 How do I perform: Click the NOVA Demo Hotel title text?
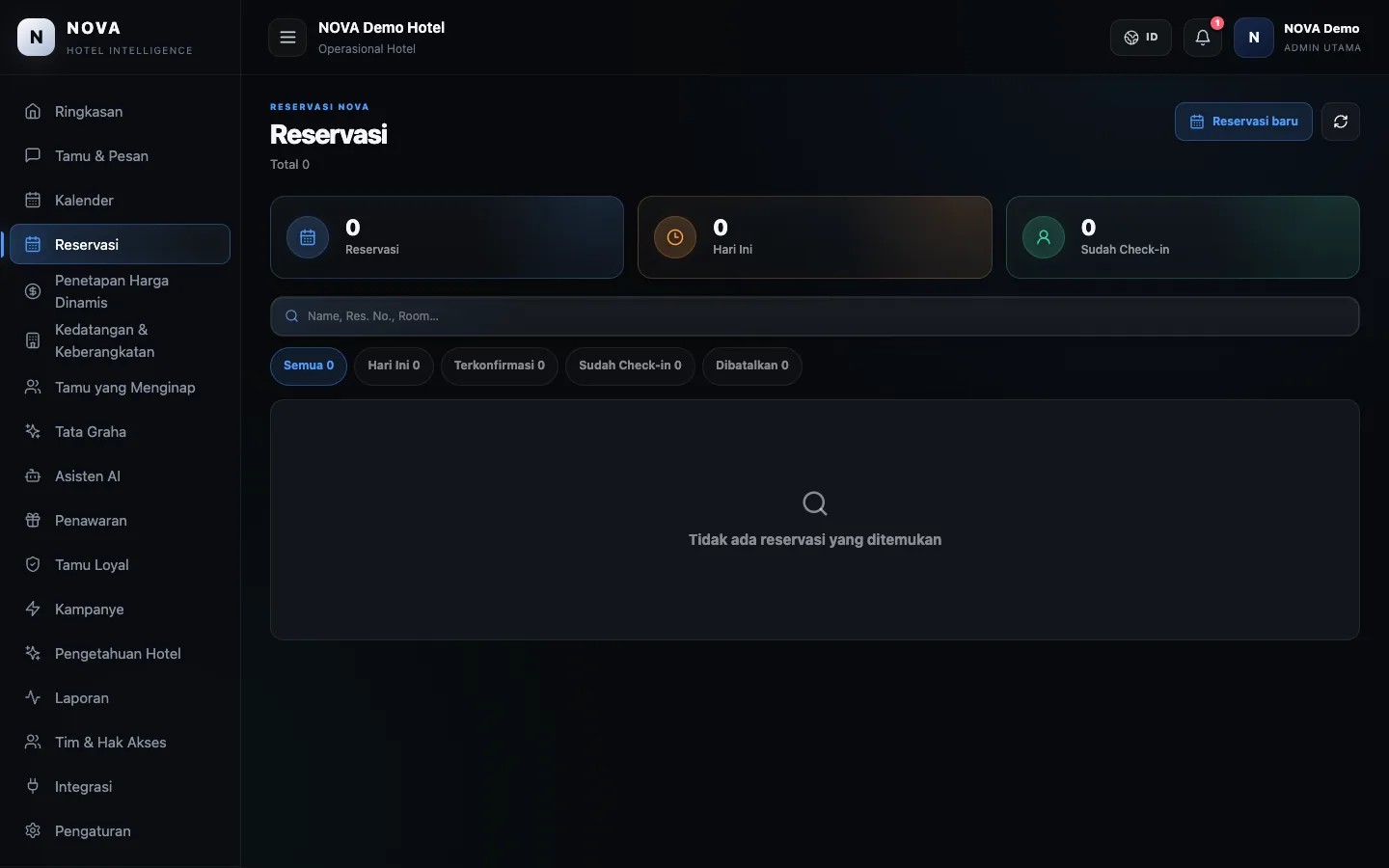coord(381,28)
